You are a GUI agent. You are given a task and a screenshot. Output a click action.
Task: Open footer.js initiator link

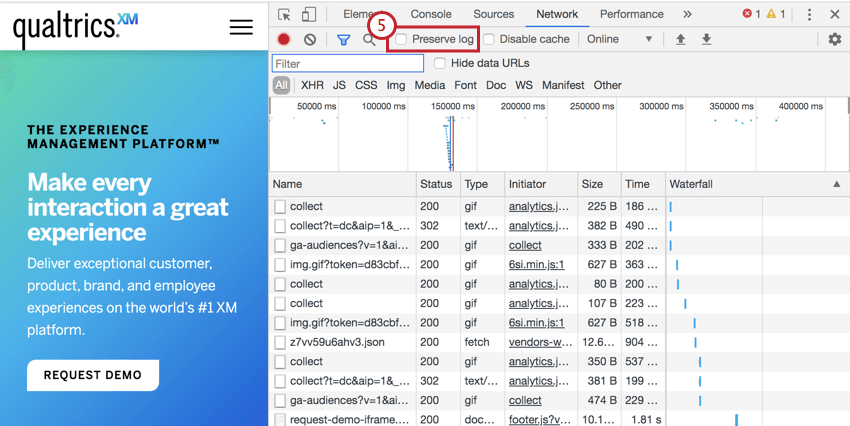[538, 420]
